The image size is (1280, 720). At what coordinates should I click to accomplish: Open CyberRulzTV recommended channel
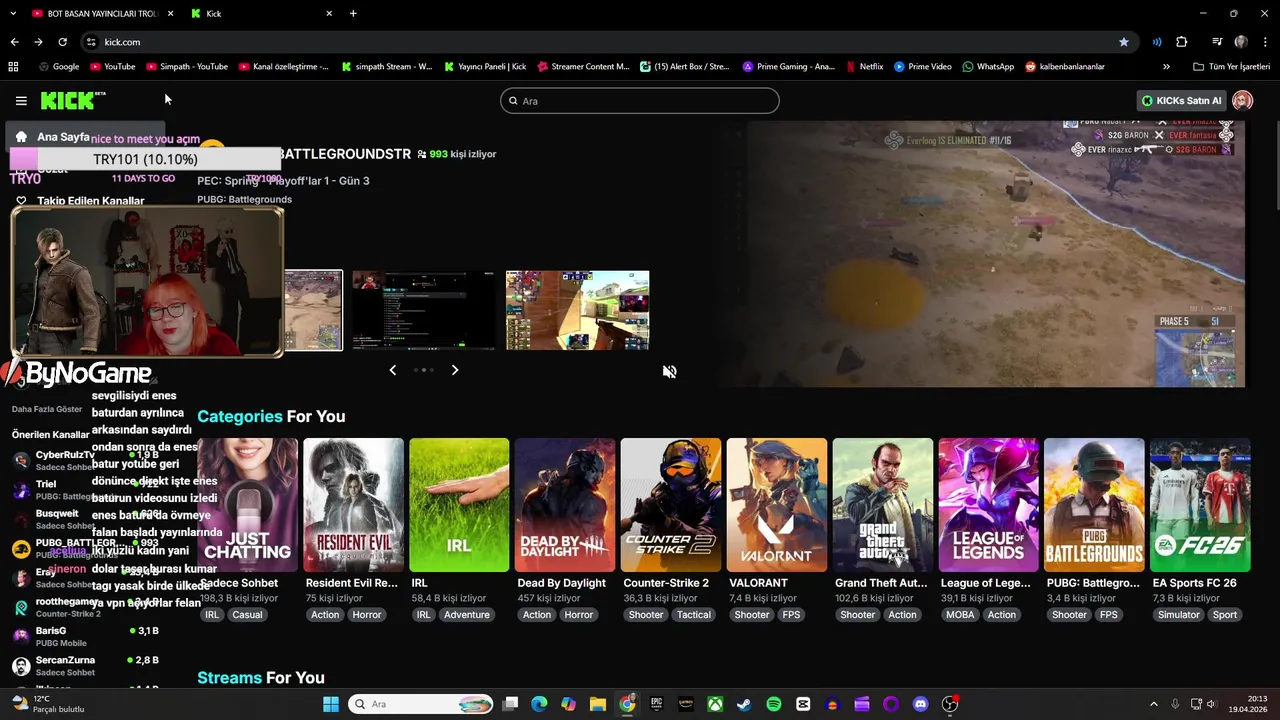tap(85, 461)
